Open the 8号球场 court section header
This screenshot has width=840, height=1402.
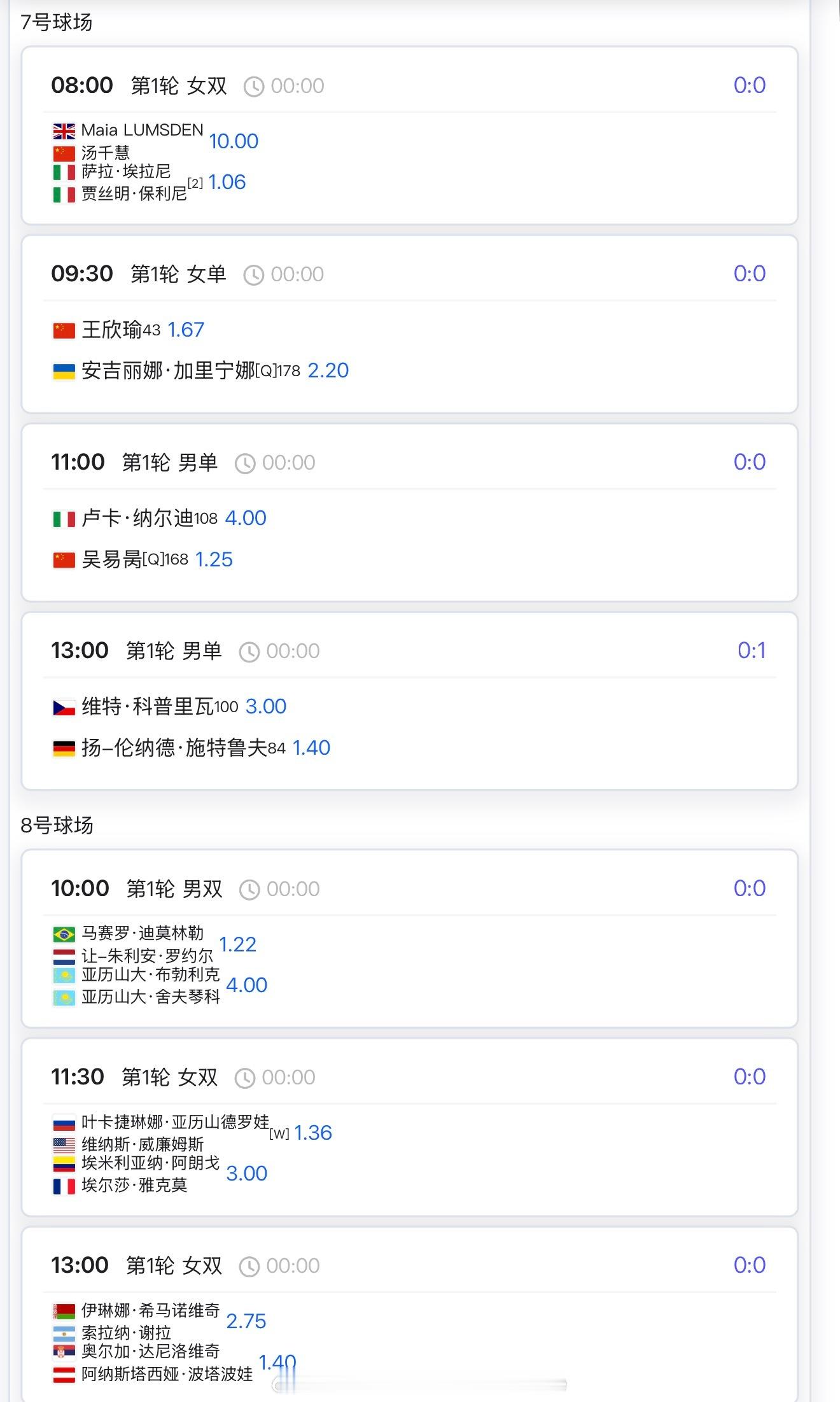57,825
